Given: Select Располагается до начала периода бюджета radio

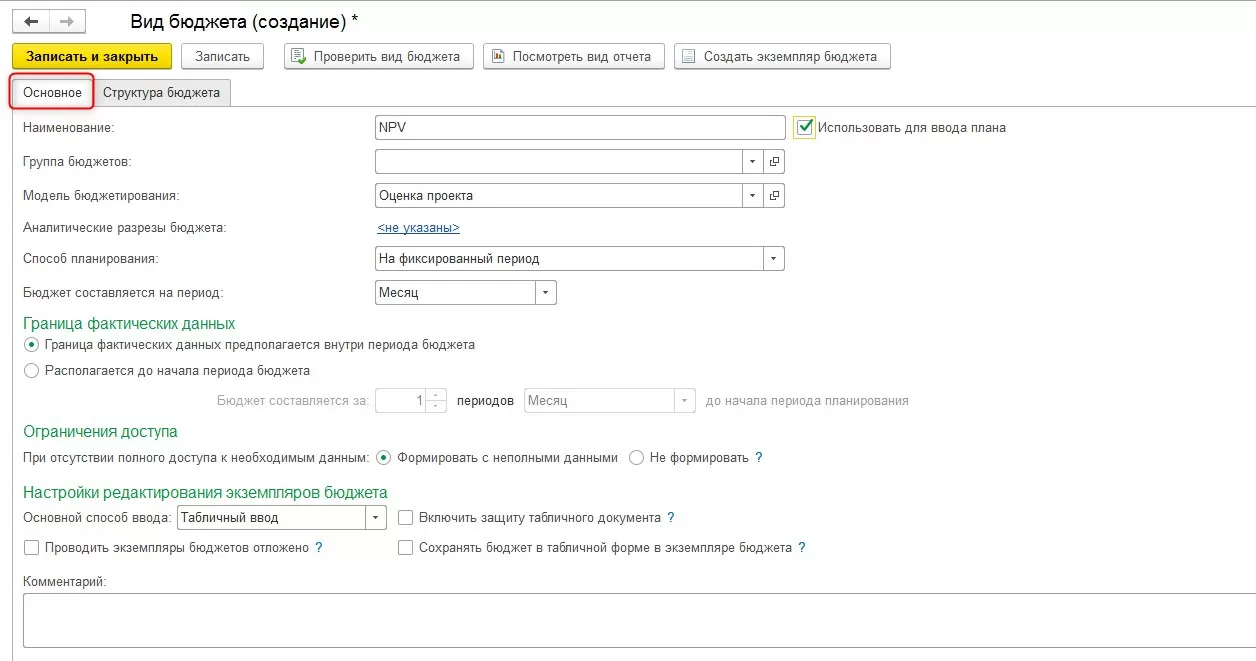Looking at the screenshot, I should coord(32,370).
